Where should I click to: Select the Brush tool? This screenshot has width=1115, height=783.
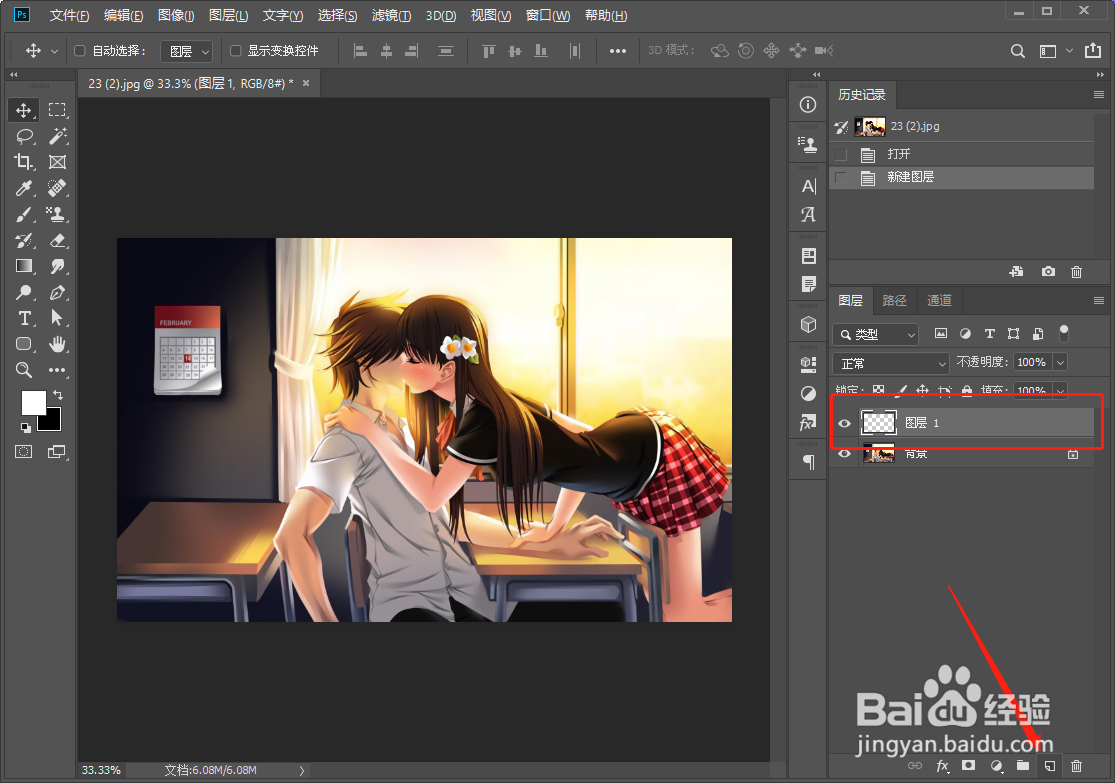(x=23, y=214)
